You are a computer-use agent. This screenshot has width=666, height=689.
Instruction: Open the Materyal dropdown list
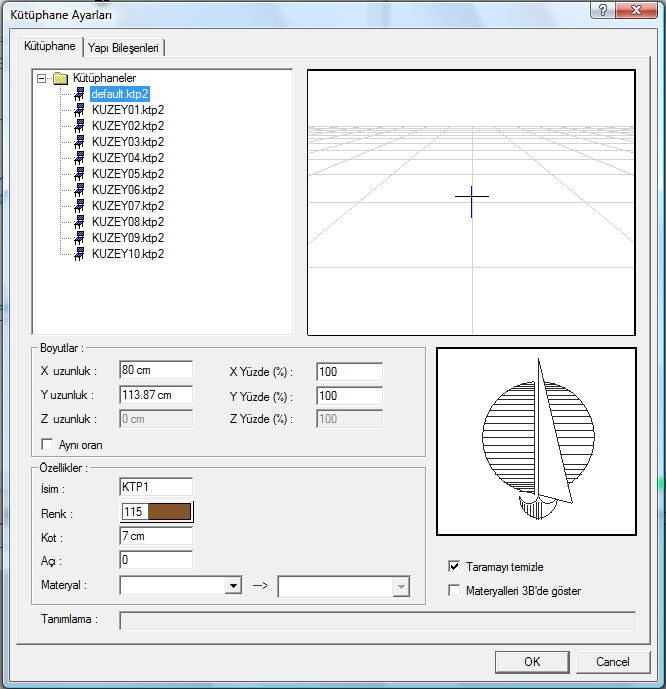233,586
